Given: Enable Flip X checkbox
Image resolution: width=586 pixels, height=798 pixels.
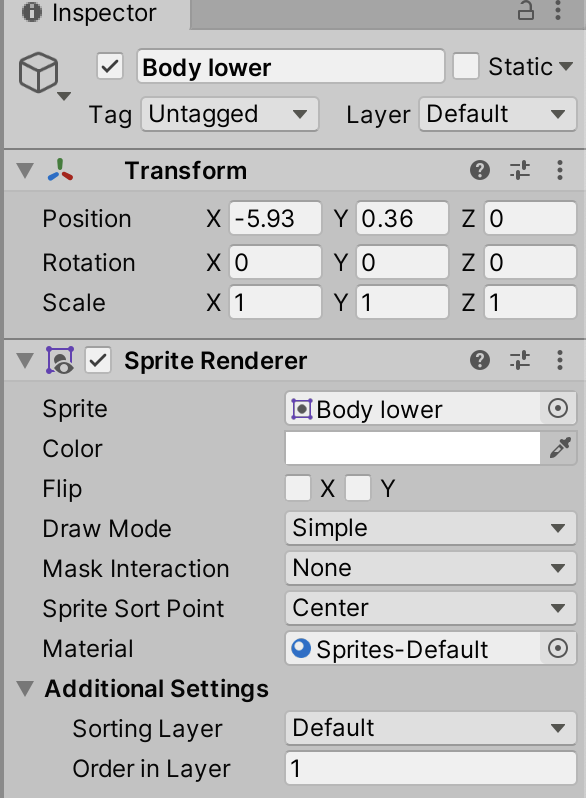Looking at the screenshot, I should [298, 488].
